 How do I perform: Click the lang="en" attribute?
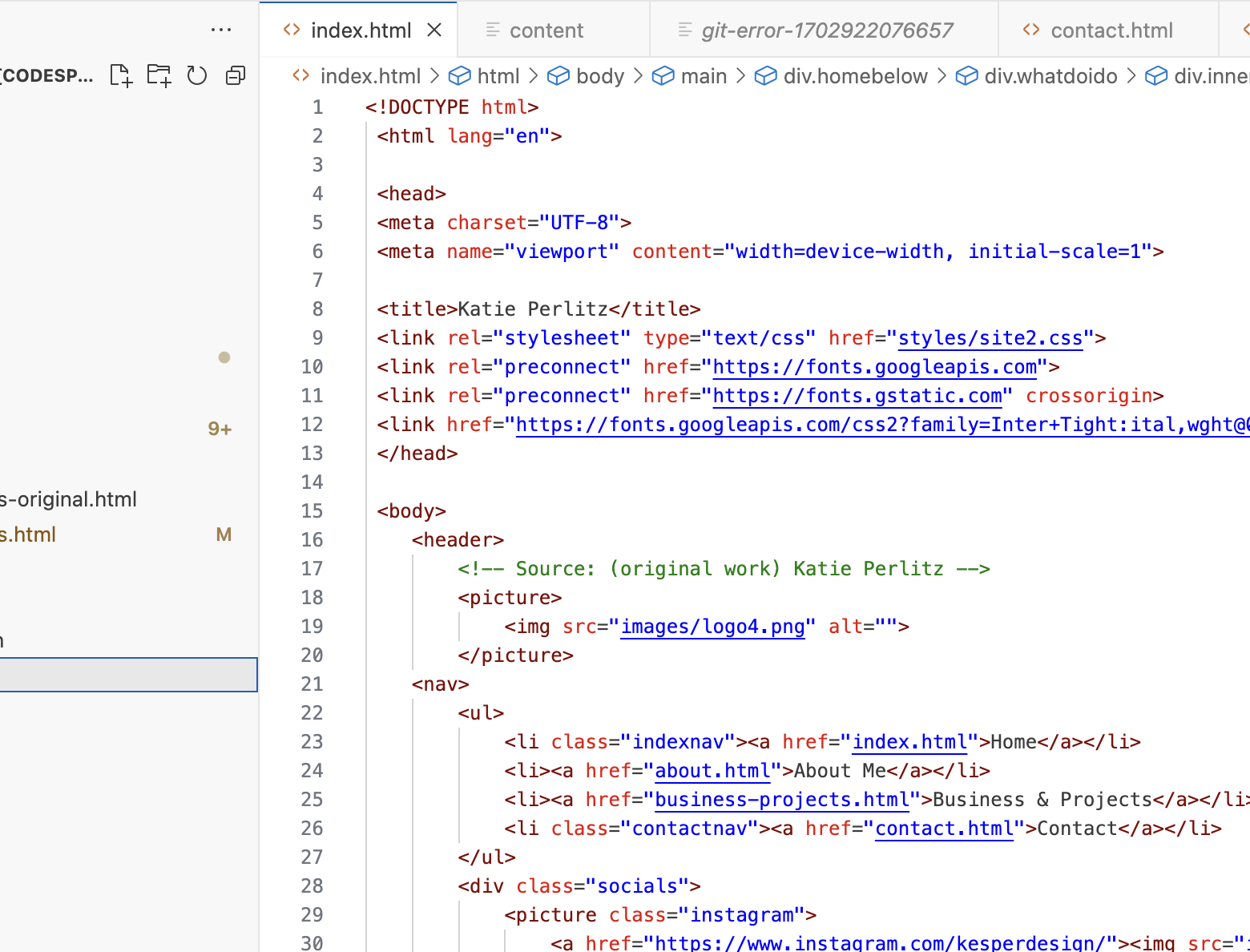click(x=498, y=136)
